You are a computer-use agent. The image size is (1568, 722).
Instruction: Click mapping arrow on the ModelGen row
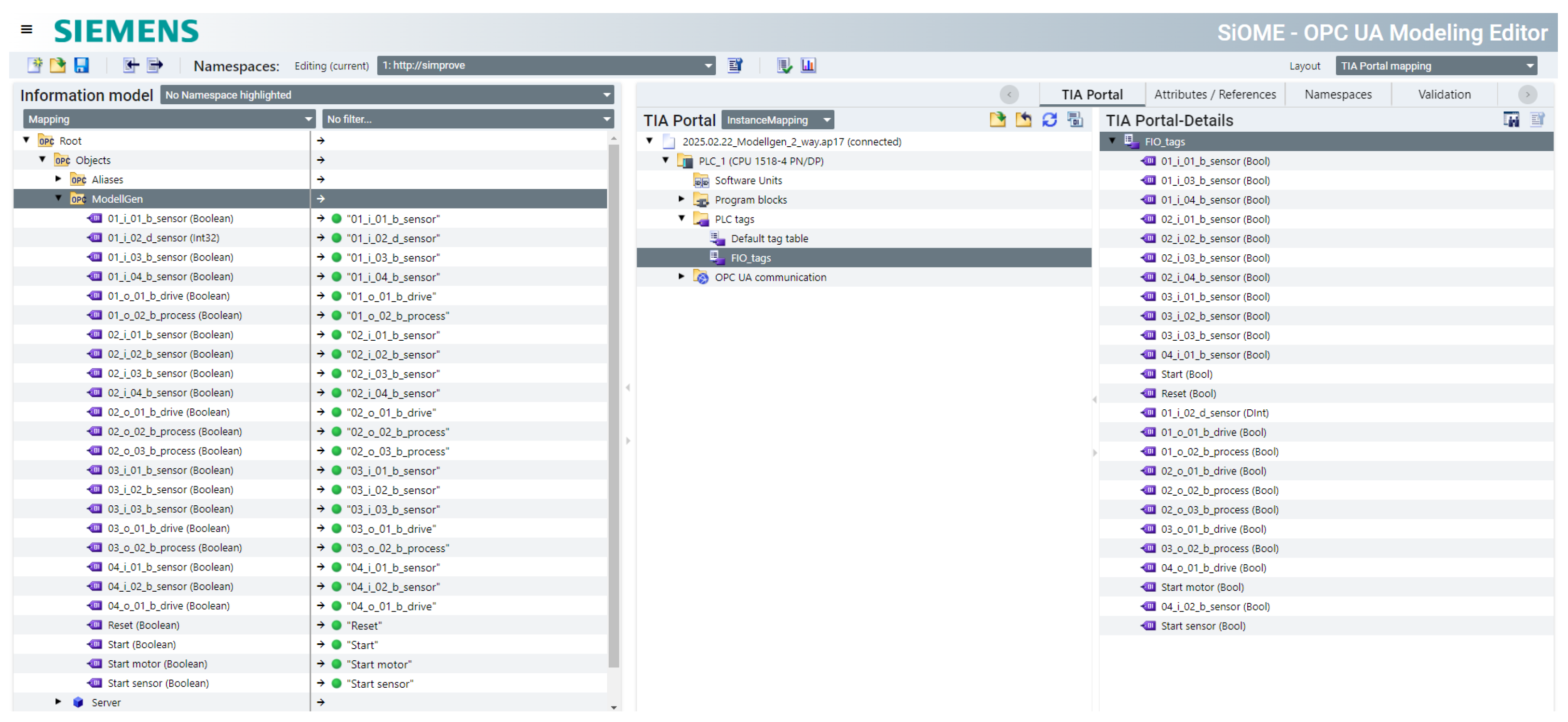click(x=321, y=199)
